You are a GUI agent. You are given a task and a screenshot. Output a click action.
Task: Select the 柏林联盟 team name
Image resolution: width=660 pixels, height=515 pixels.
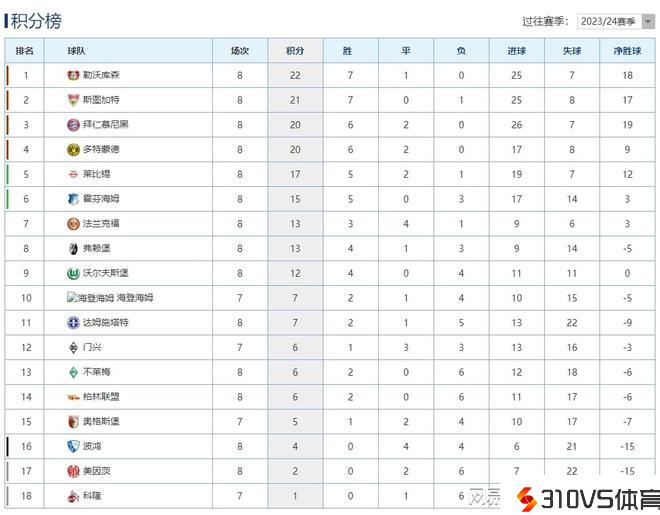pyautogui.click(x=100, y=397)
